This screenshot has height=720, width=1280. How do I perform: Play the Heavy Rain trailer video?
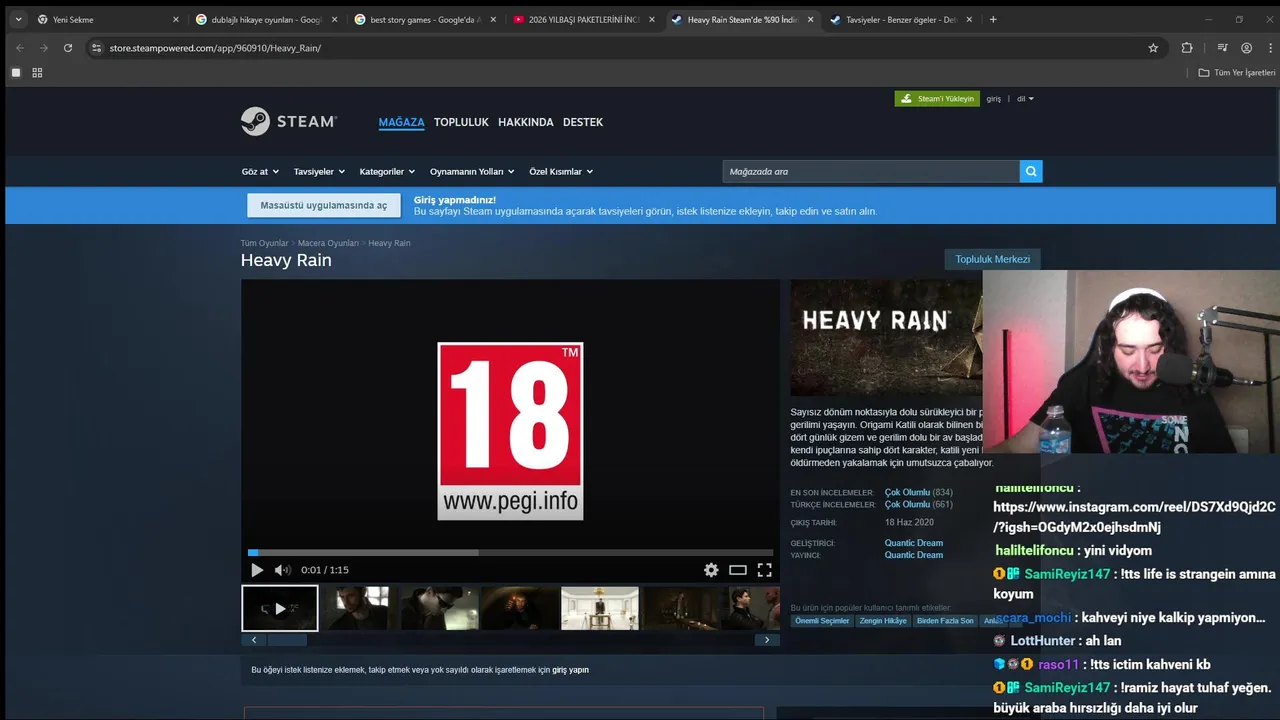(257, 570)
